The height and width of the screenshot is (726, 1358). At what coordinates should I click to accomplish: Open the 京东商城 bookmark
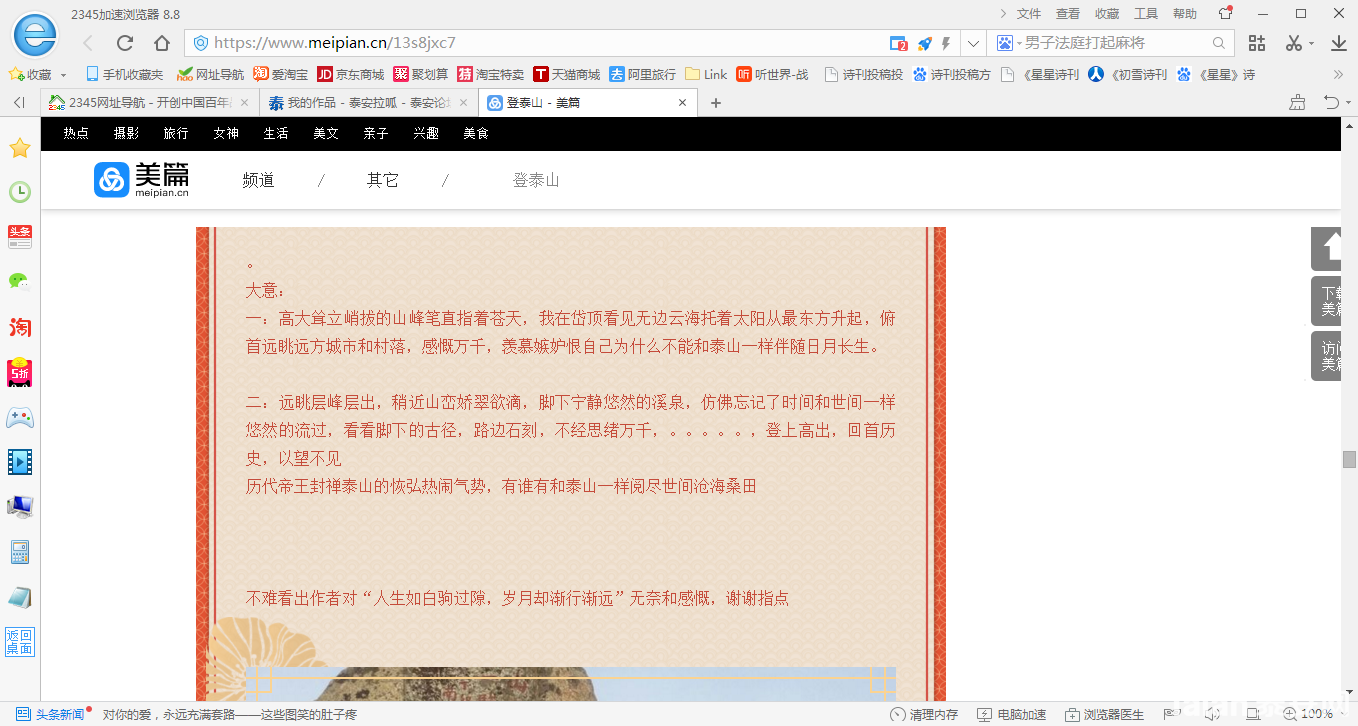tap(351, 74)
